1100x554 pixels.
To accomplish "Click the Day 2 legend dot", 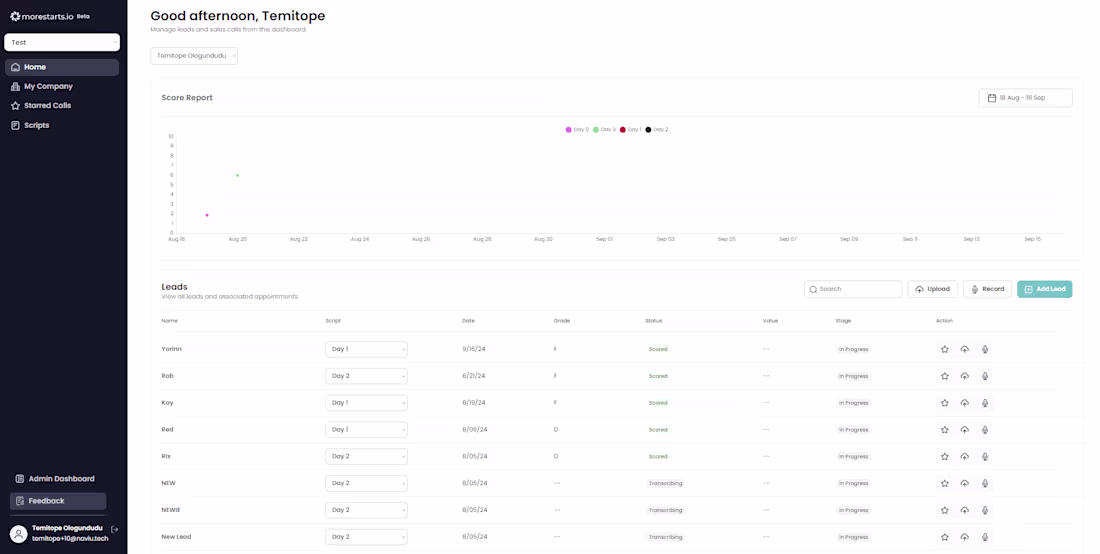I will (648, 130).
